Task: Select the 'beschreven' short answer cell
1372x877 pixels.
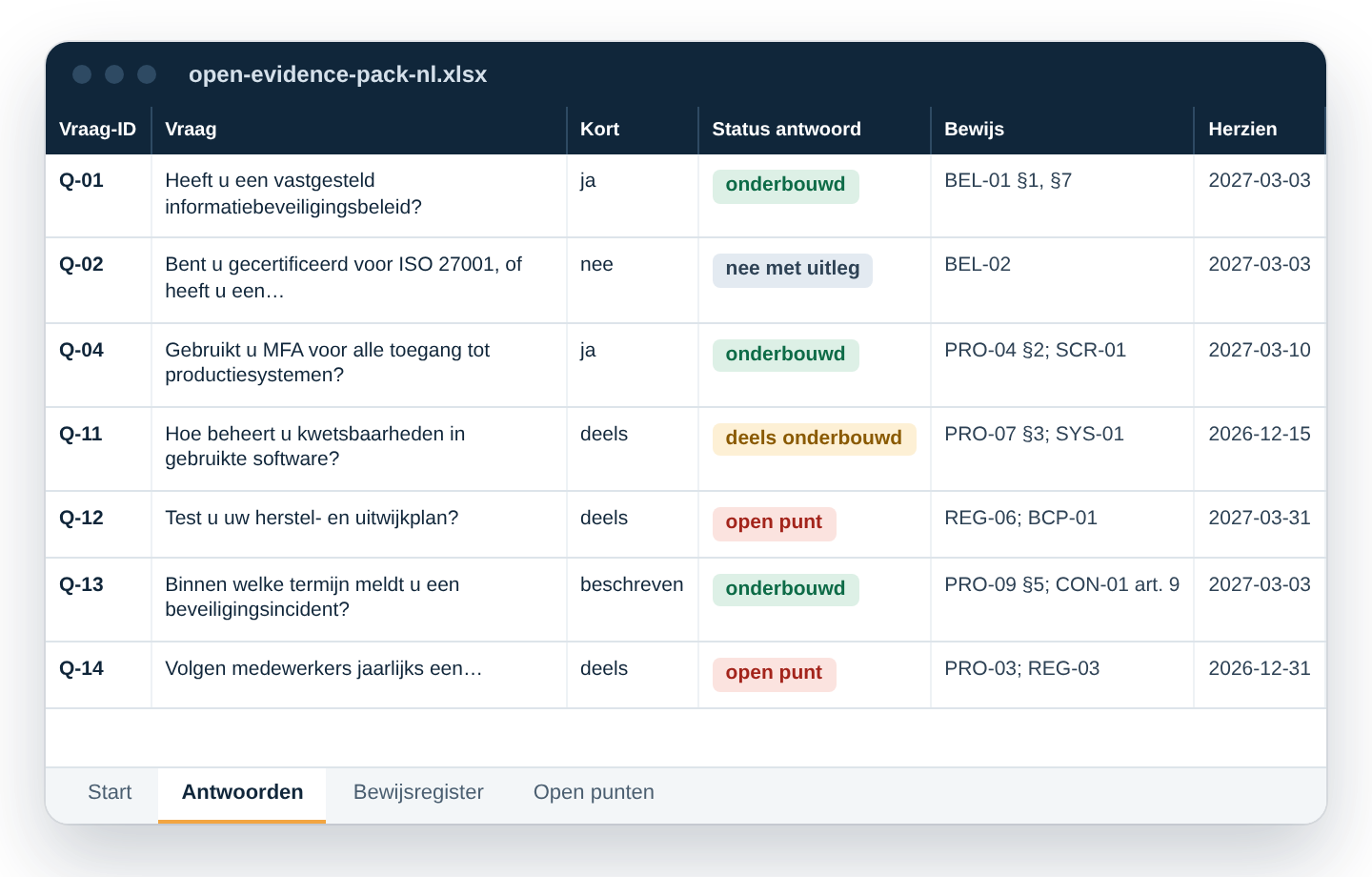Action: point(633,600)
